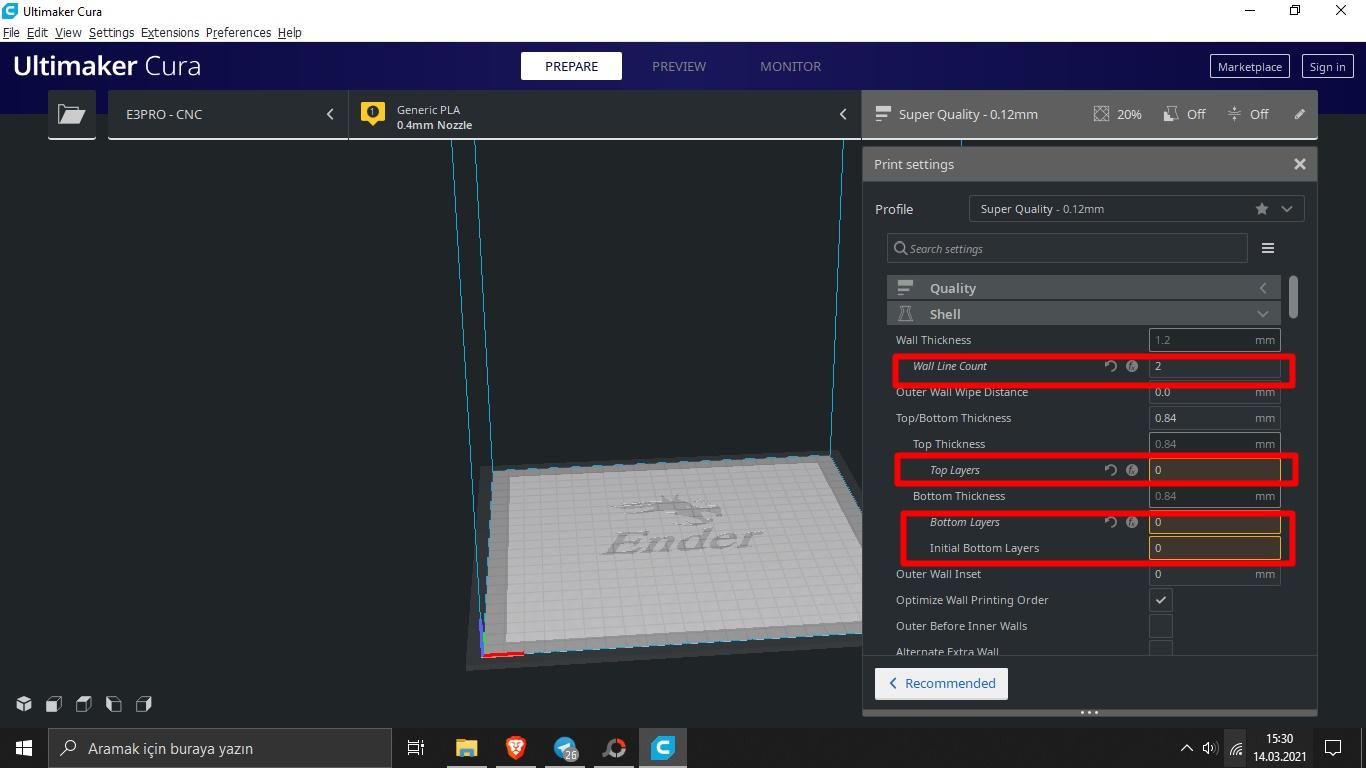Click Cura icon in taskbar
The image size is (1366, 768).
[x=663, y=748]
